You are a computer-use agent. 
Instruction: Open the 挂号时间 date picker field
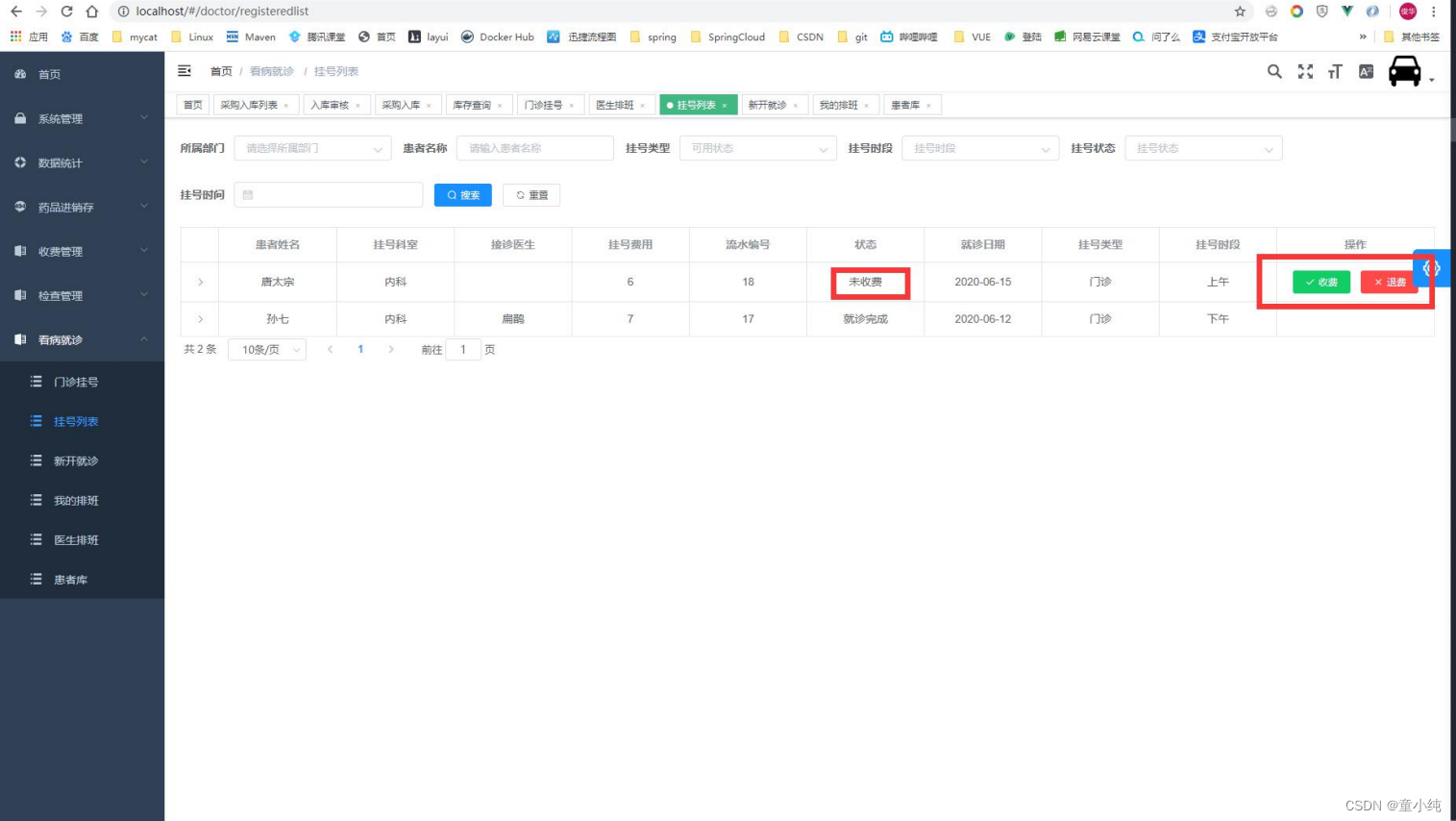(x=328, y=194)
